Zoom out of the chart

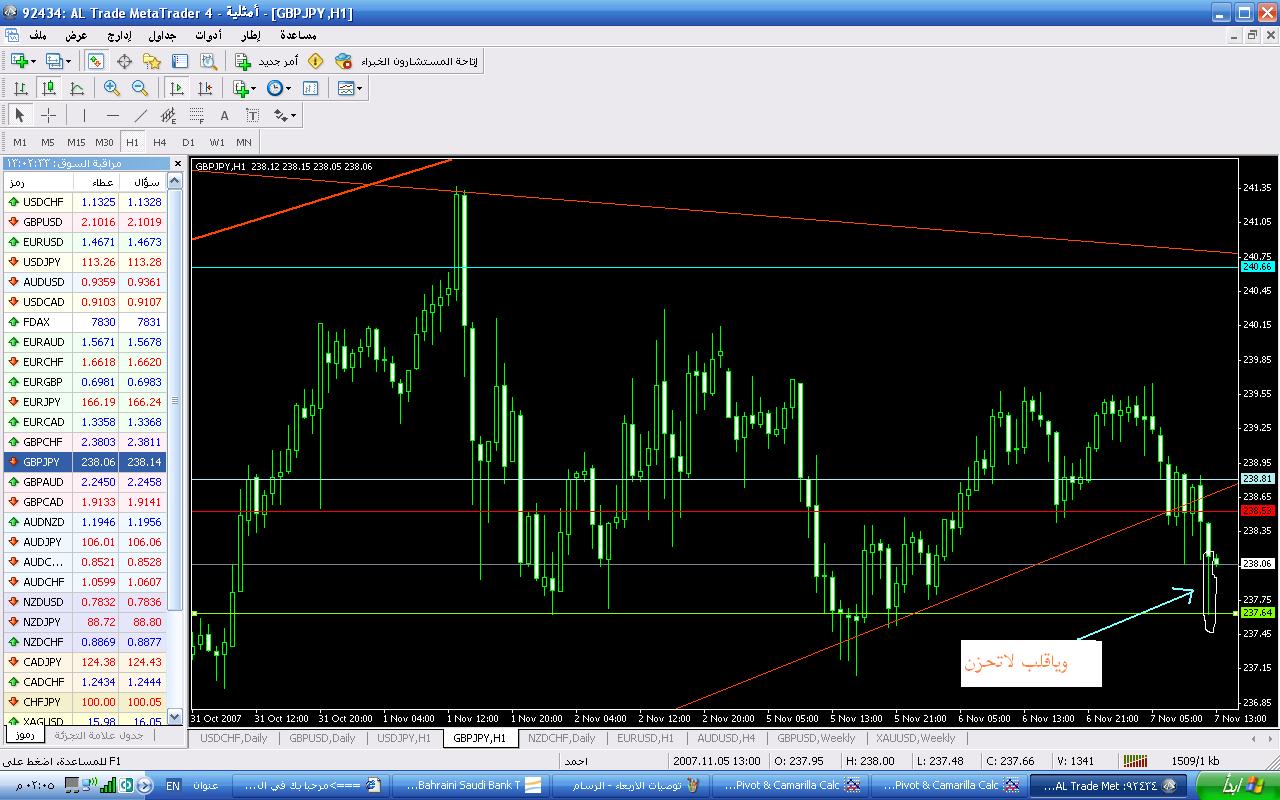[140, 88]
